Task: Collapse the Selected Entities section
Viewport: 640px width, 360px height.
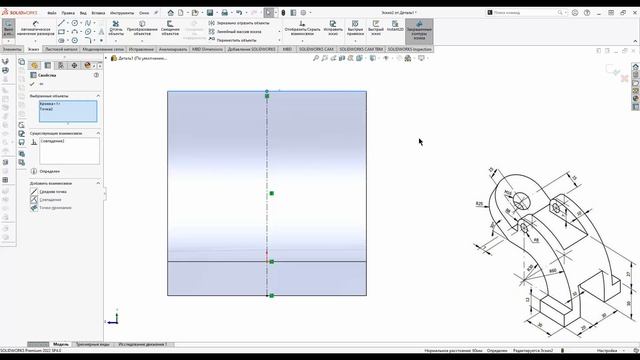Action: coord(98,96)
